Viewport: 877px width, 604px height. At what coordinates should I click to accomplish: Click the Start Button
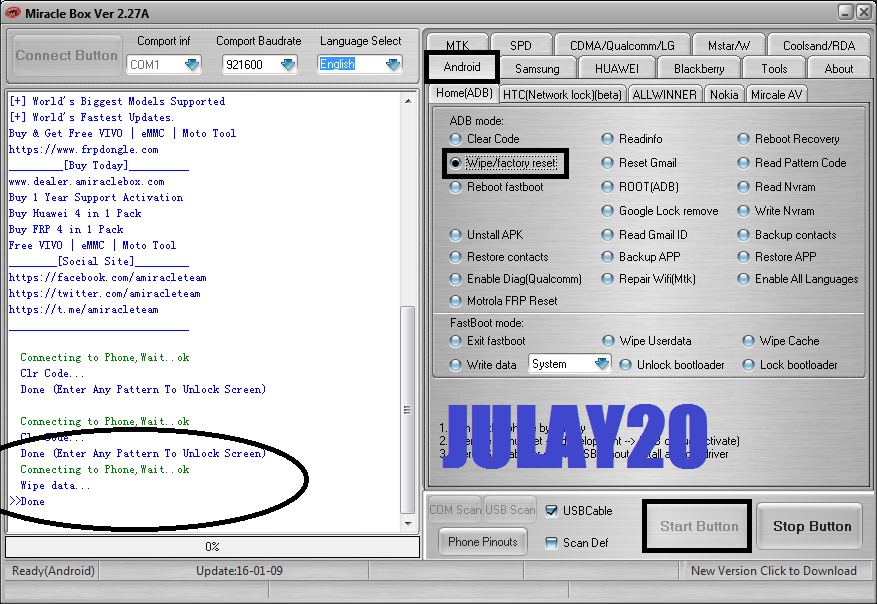point(699,526)
